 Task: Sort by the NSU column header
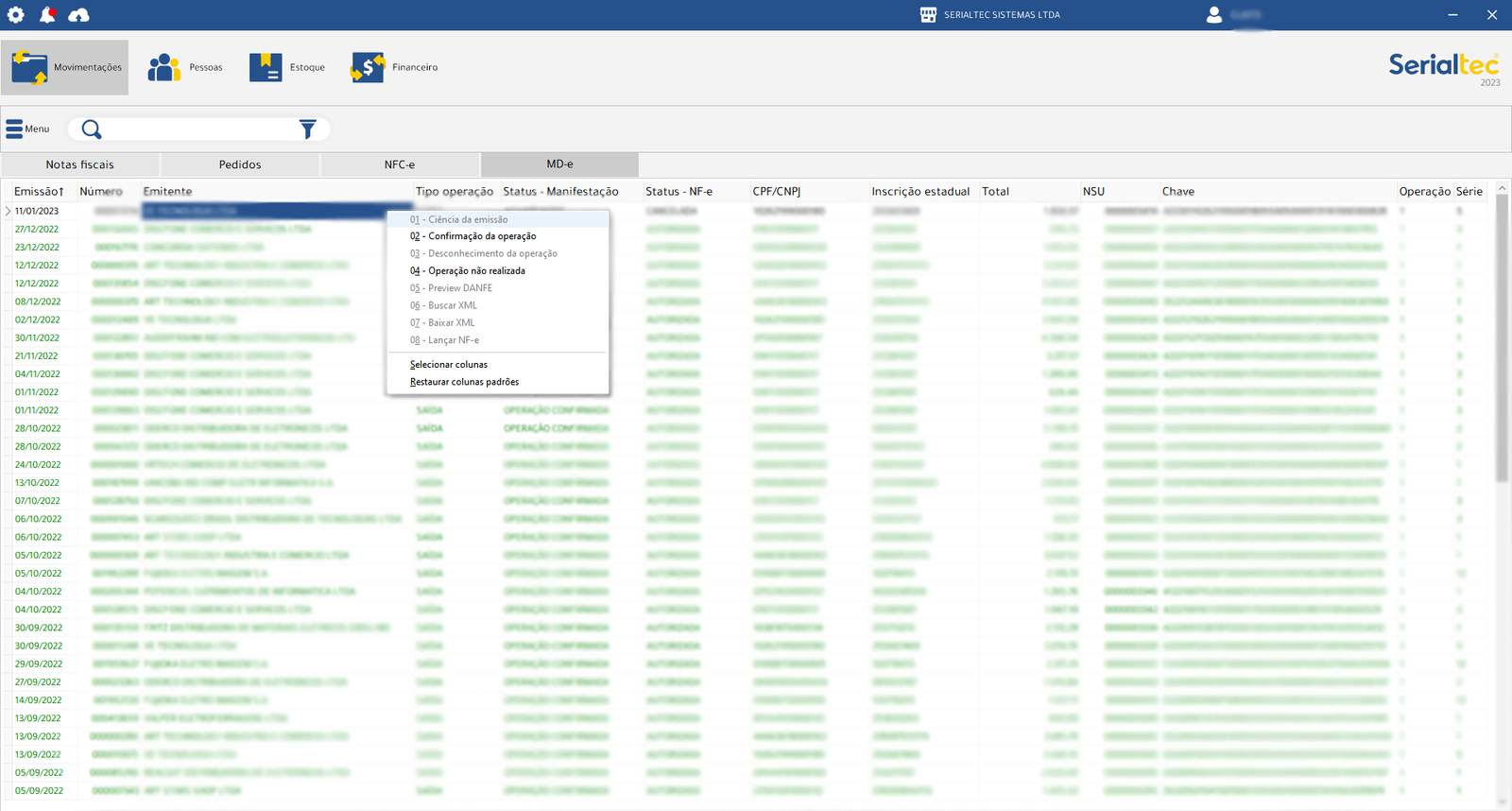click(1093, 191)
